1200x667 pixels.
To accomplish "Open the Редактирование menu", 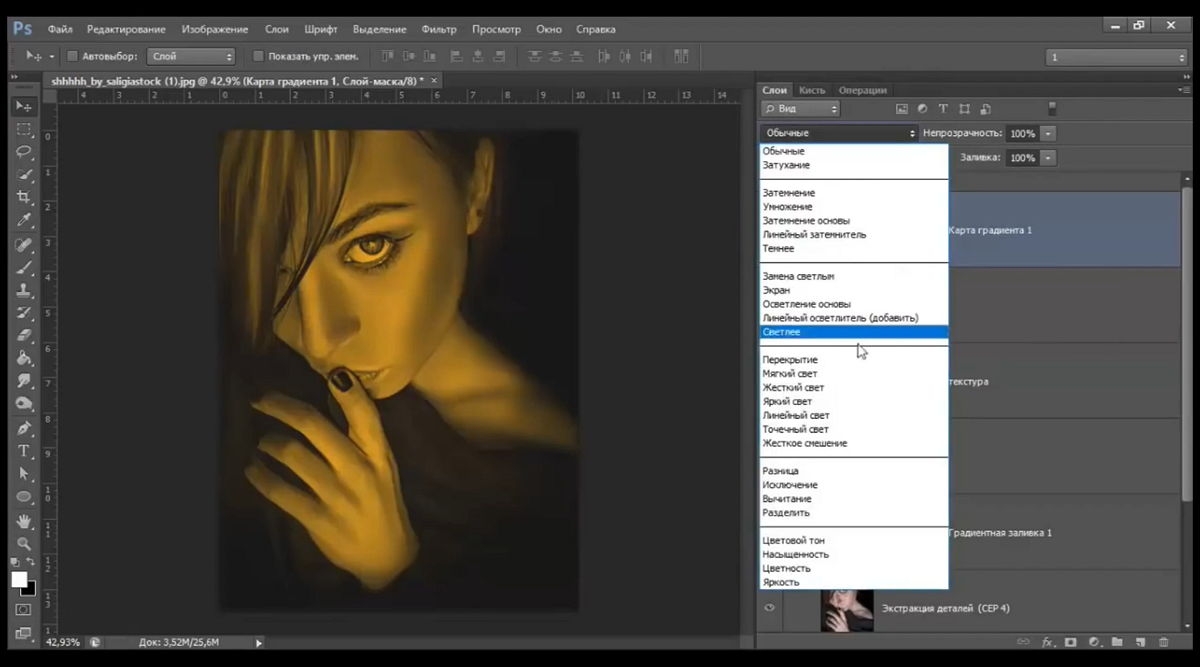I will pos(127,29).
